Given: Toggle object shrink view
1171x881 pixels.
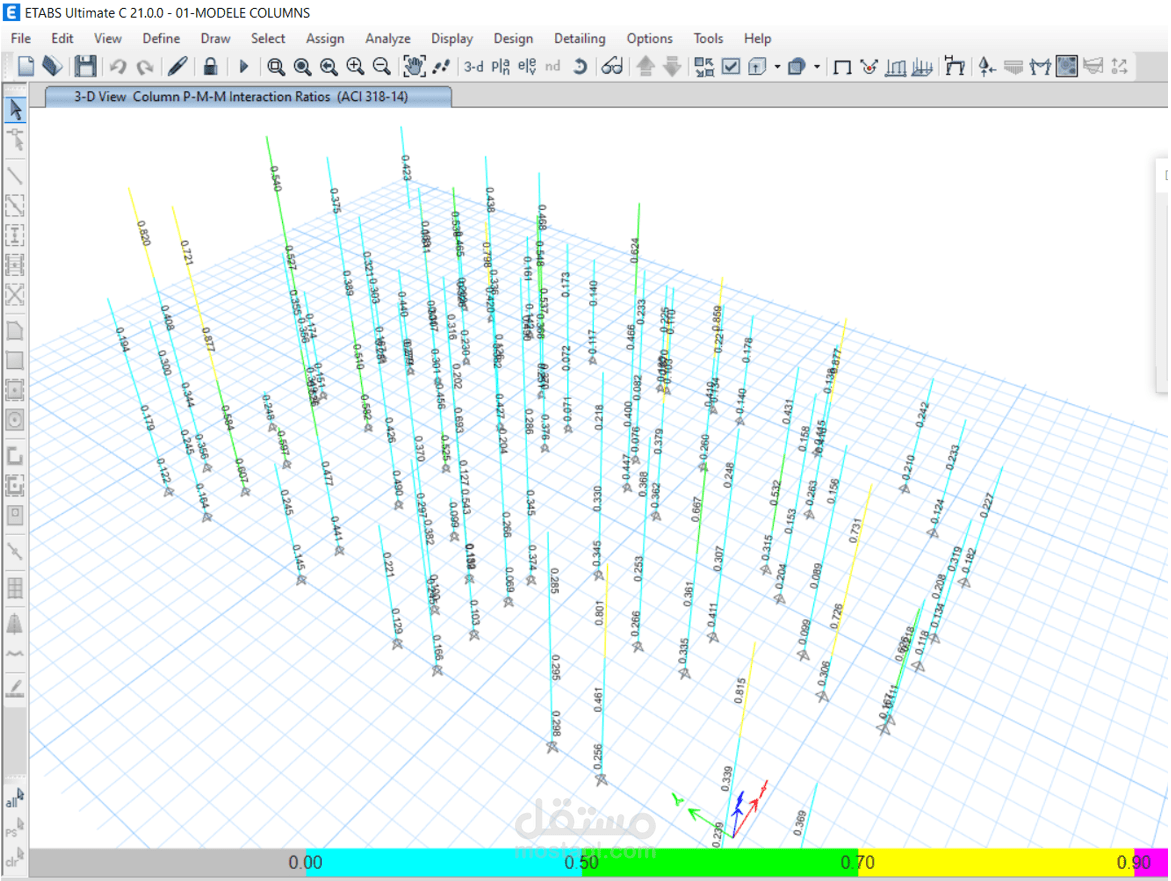Looking at the screenshot, I should click(x=704, y=66).
